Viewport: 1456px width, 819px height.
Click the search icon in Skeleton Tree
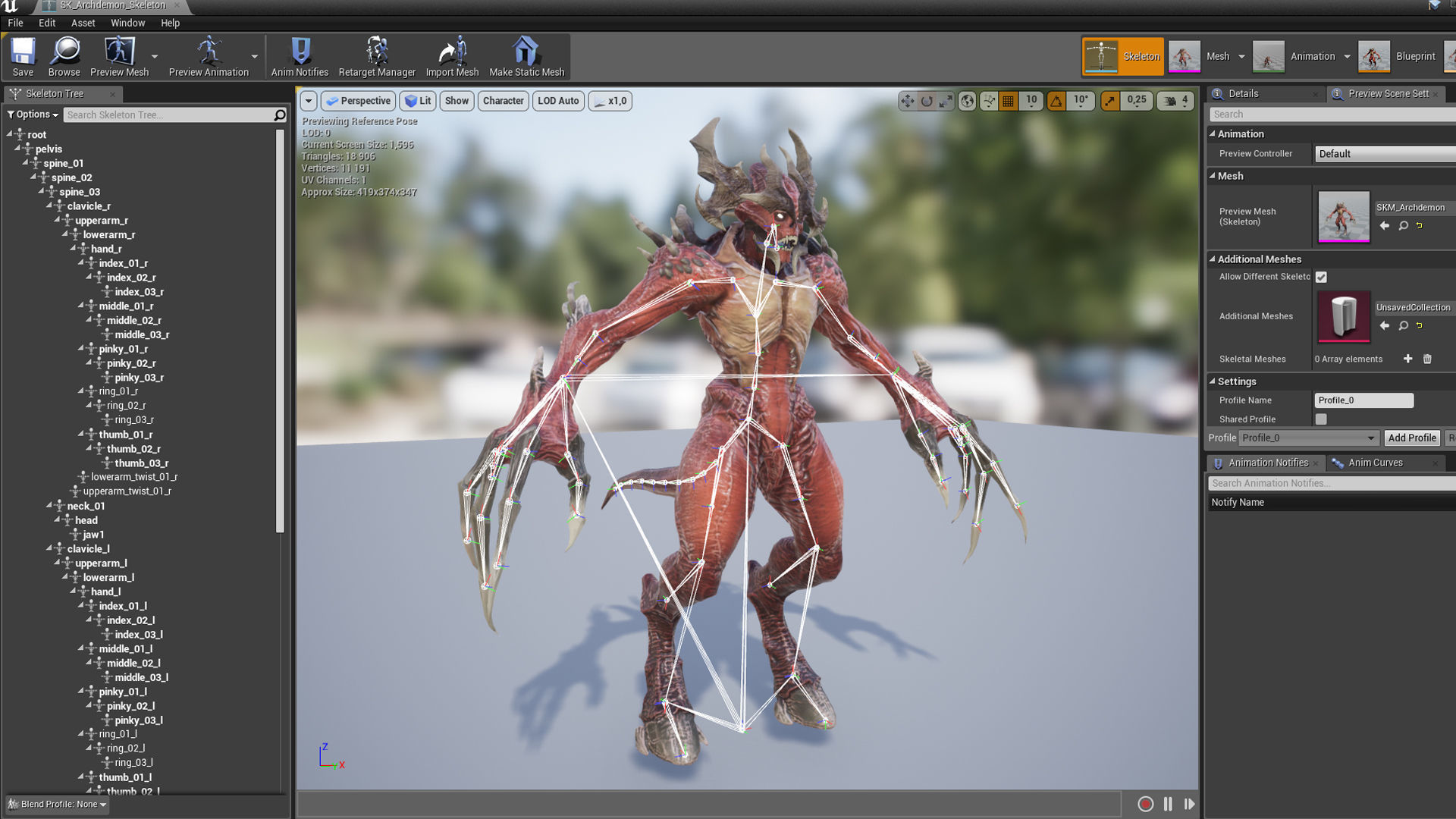pos(280,115)
